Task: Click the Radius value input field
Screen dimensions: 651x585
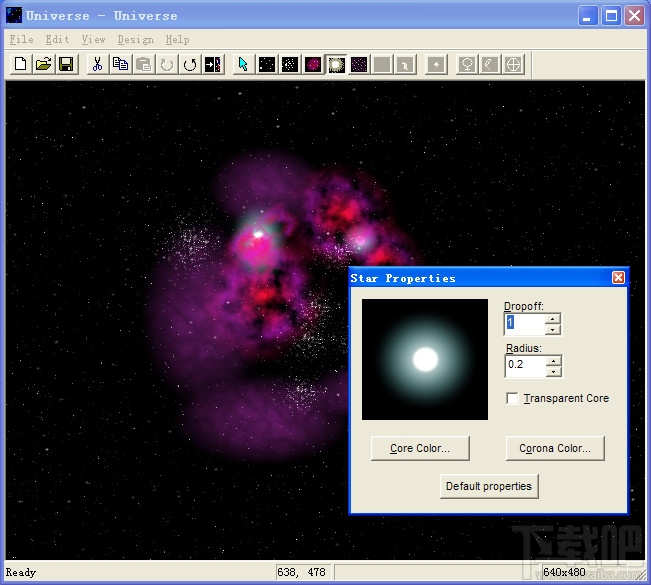Action: (x=525, y=365)
